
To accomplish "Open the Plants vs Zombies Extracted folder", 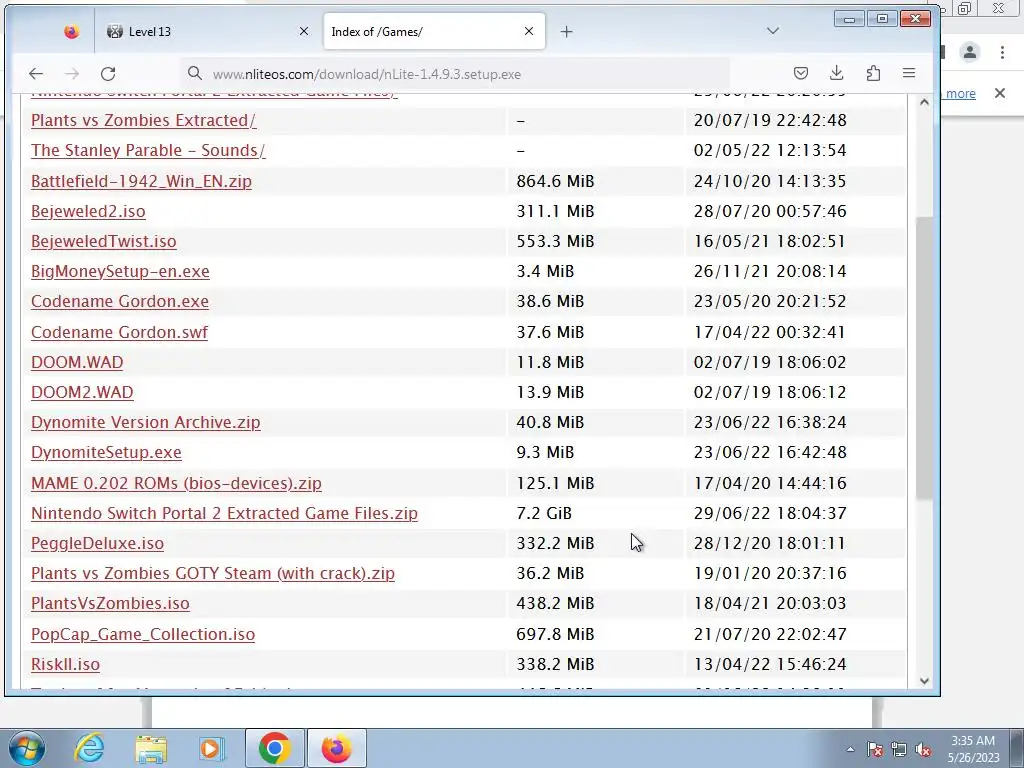I will [144, 120].
